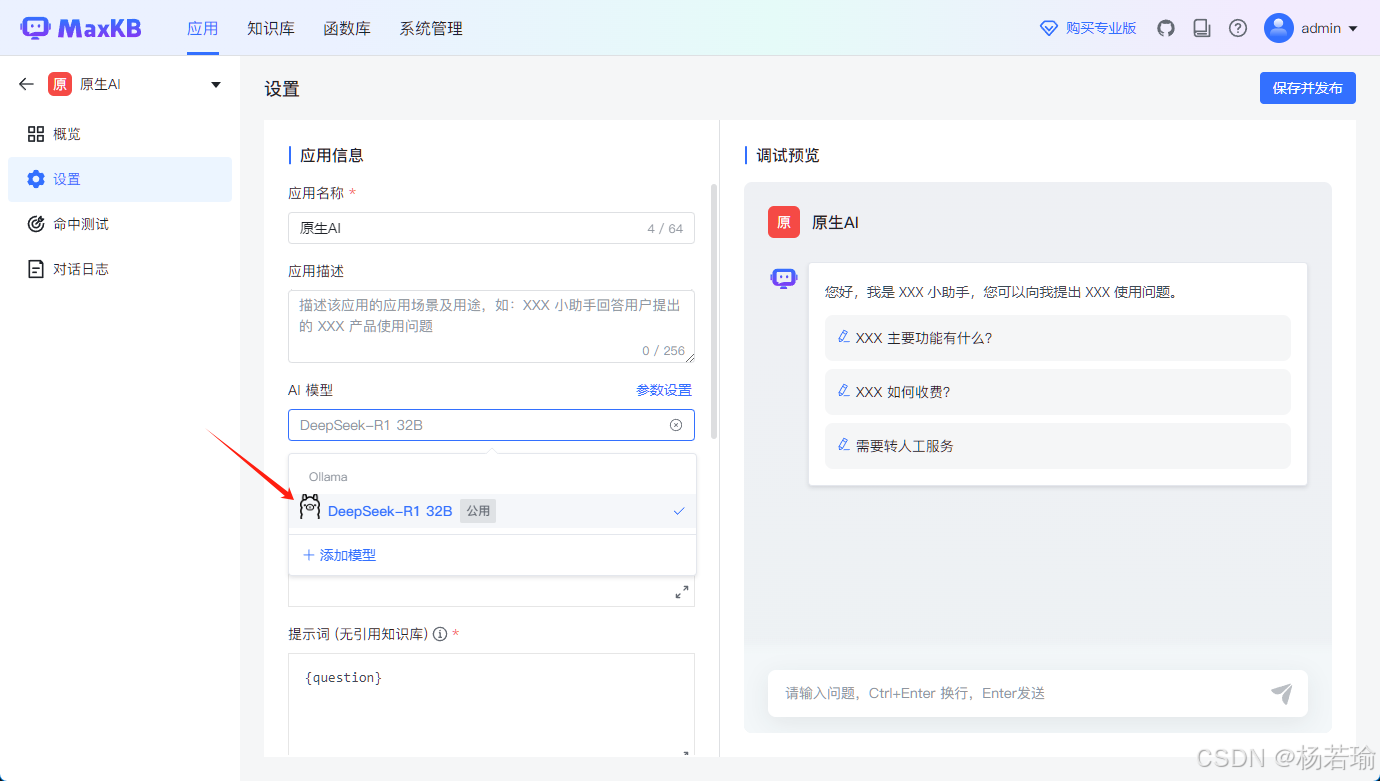Image resolution: width=1380 pixels, height=781 pixels.
Task: Click the settings form vertical scrollbar
Action: (714, 310)
